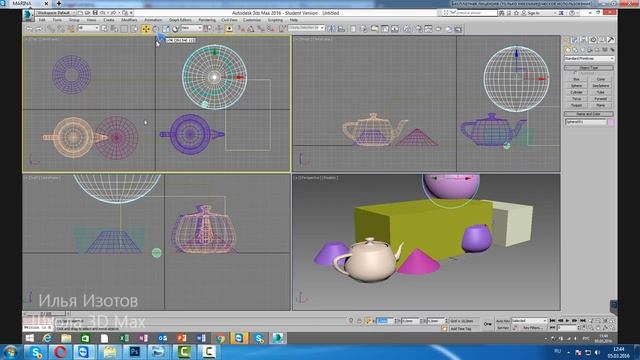Click the Zoom Extents All Selected icon
Image resolution: width=640 pixels, height=360 pixels.
612,321
